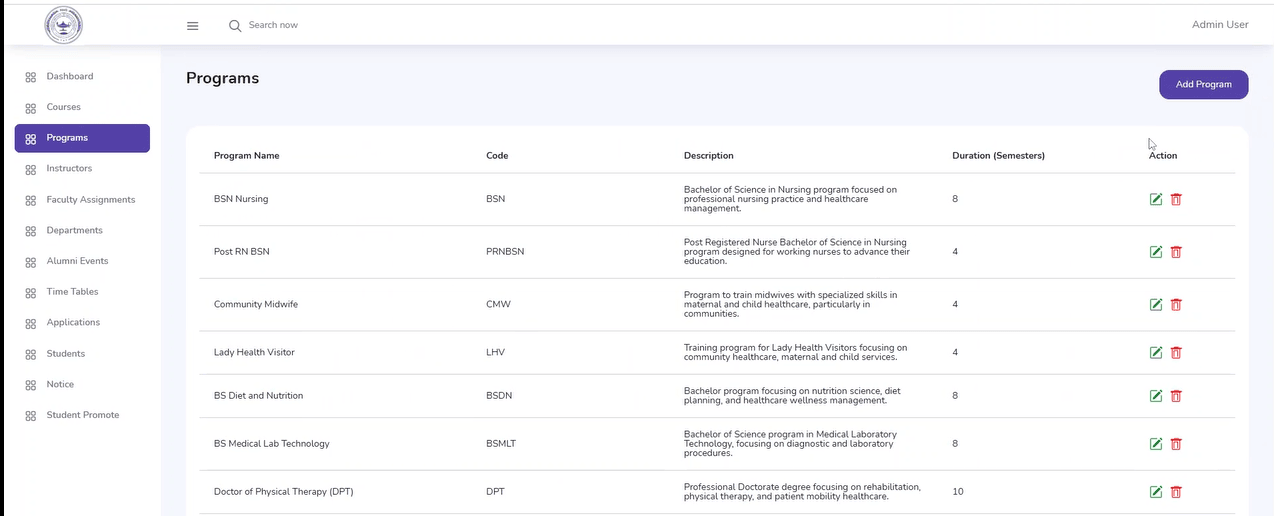Open the Admin User account menu

(1220, 25)
